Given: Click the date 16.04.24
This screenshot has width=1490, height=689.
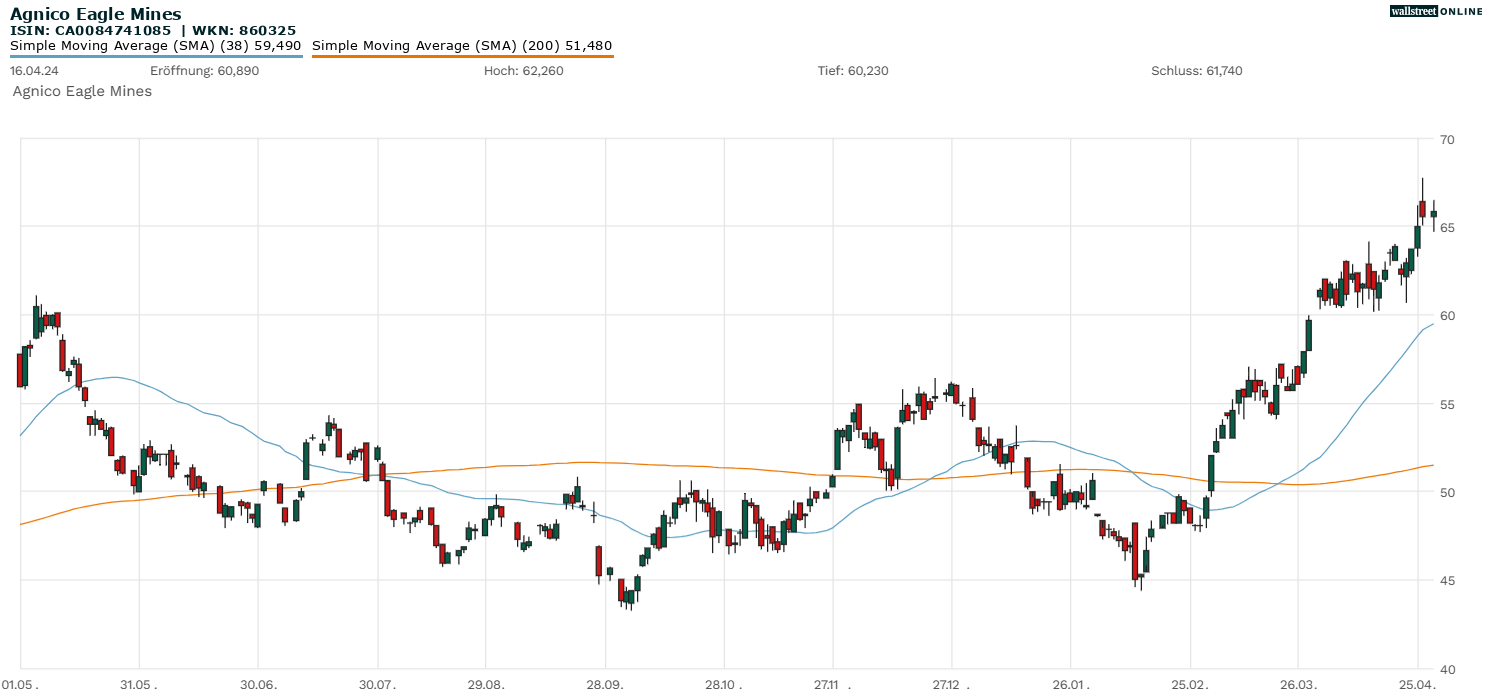Looking at the screenshot, I should [33, 71].
